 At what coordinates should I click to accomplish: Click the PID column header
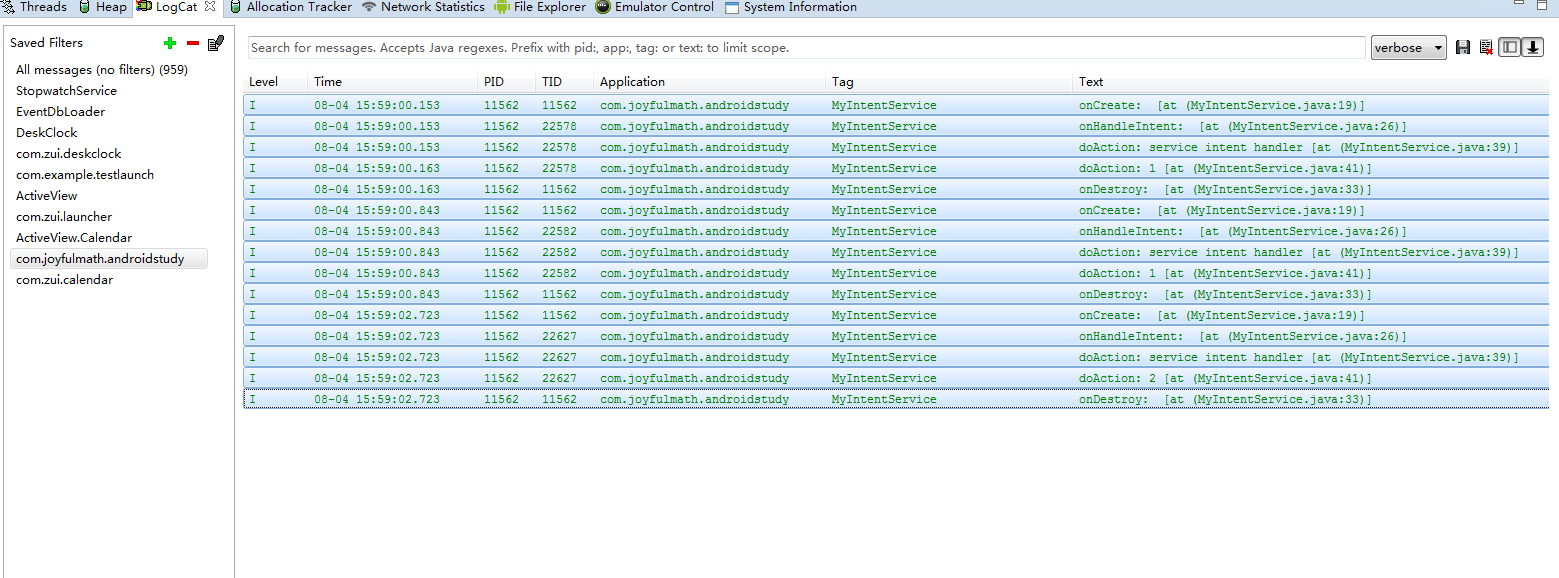507,82
